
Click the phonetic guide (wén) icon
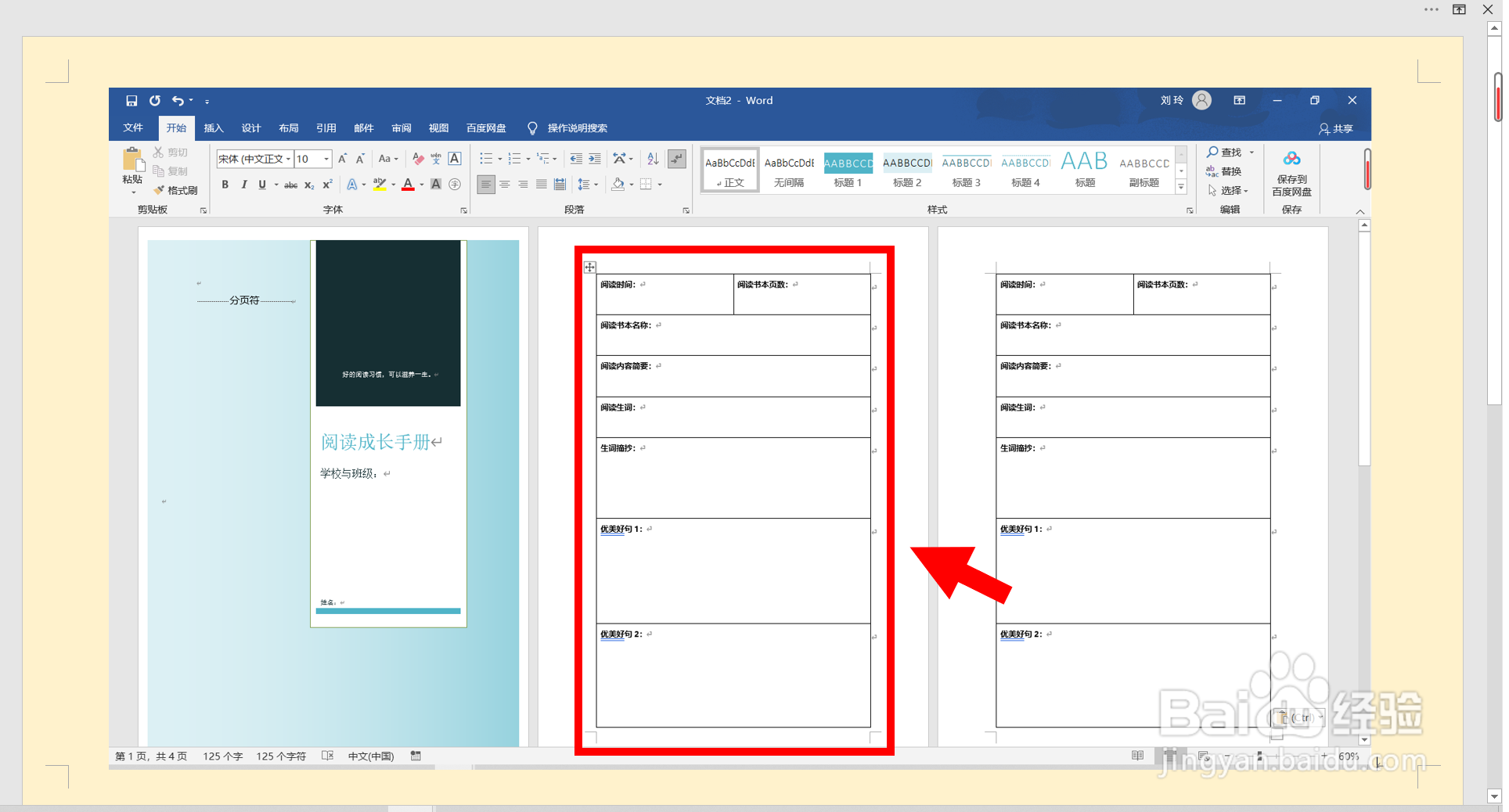point(436,159)
